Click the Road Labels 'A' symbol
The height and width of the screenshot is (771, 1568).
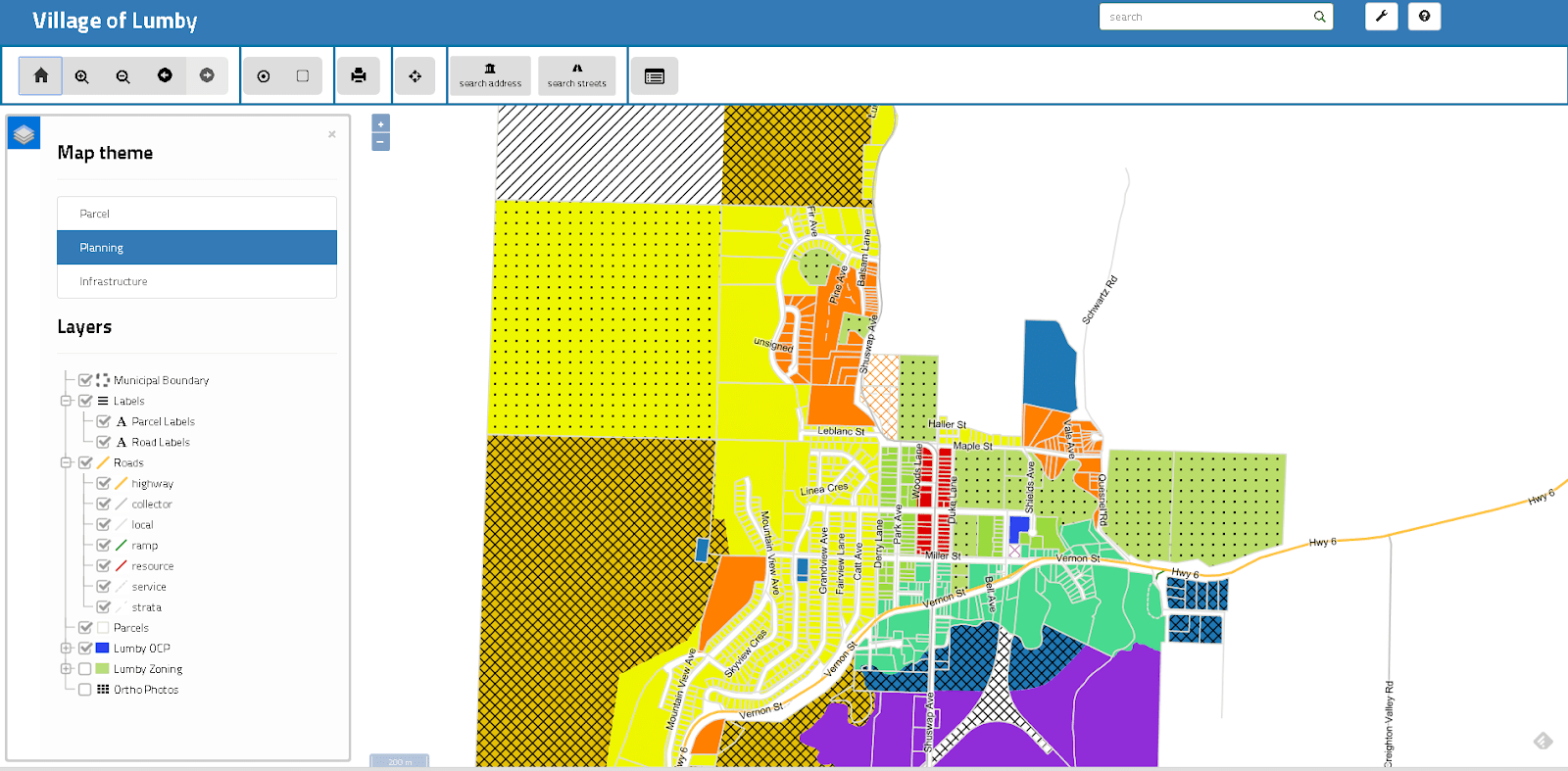(122, 442)
